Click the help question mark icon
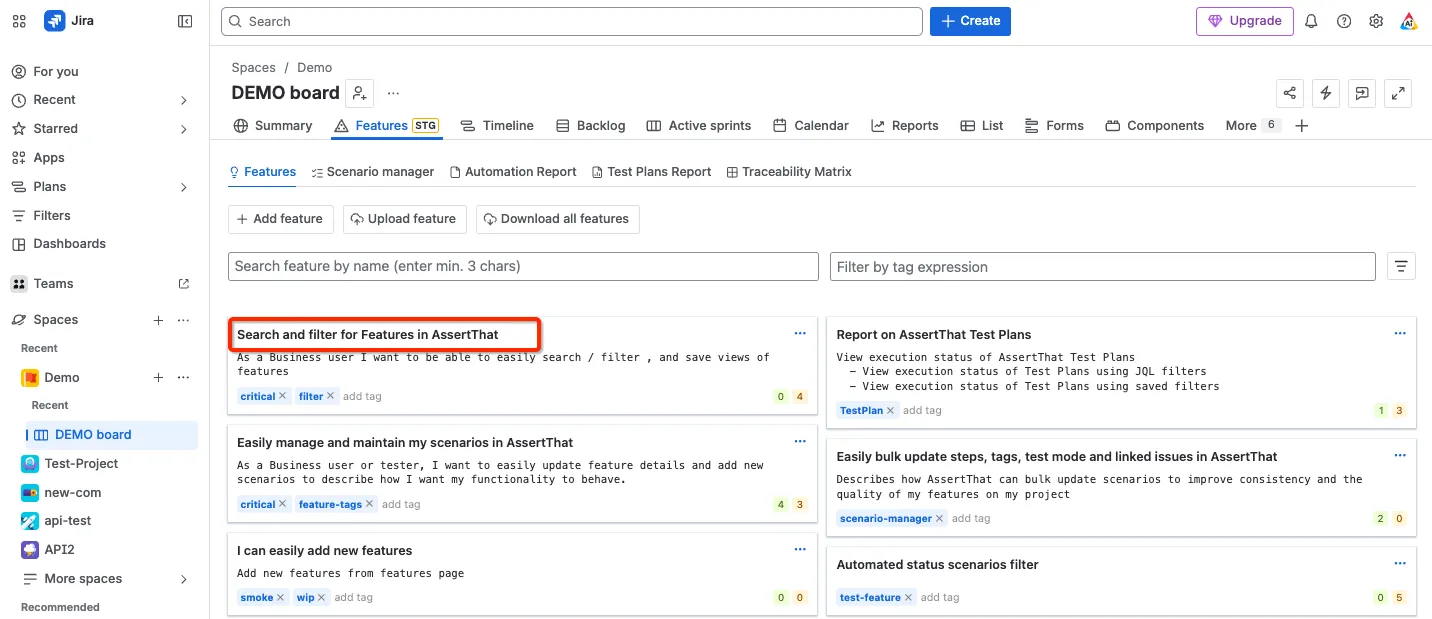 pyautogui.click(x=1344, y=21)
